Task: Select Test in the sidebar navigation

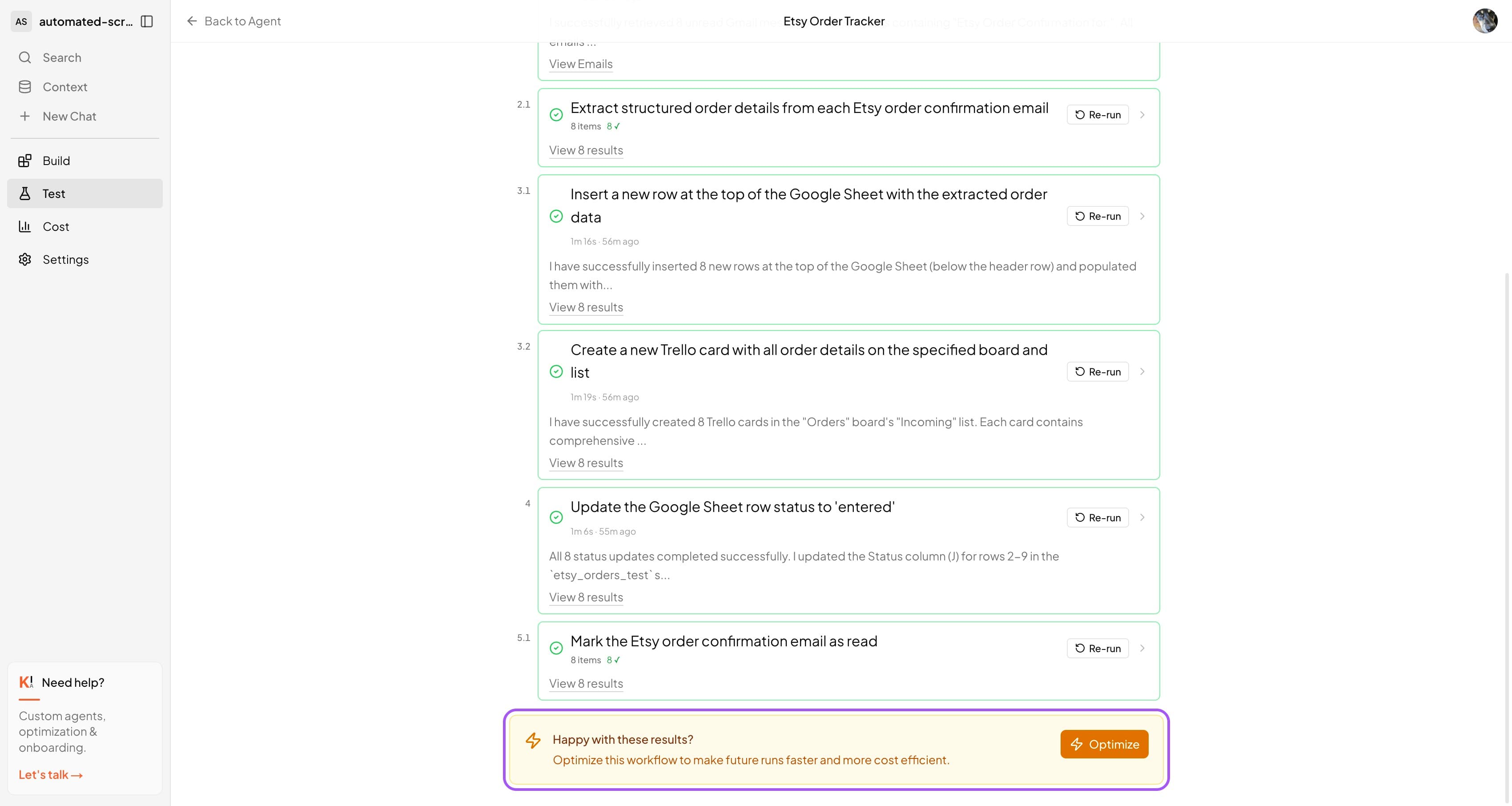Action: coord(53,194)
